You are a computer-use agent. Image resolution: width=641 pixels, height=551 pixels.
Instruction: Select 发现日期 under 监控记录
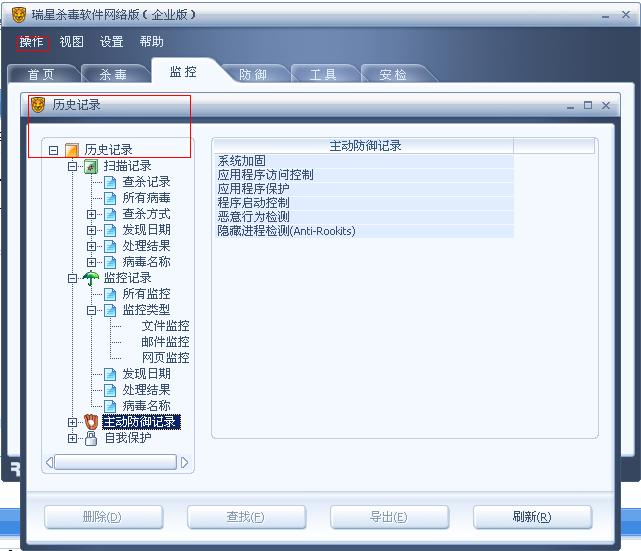click(x=146, y=374)
